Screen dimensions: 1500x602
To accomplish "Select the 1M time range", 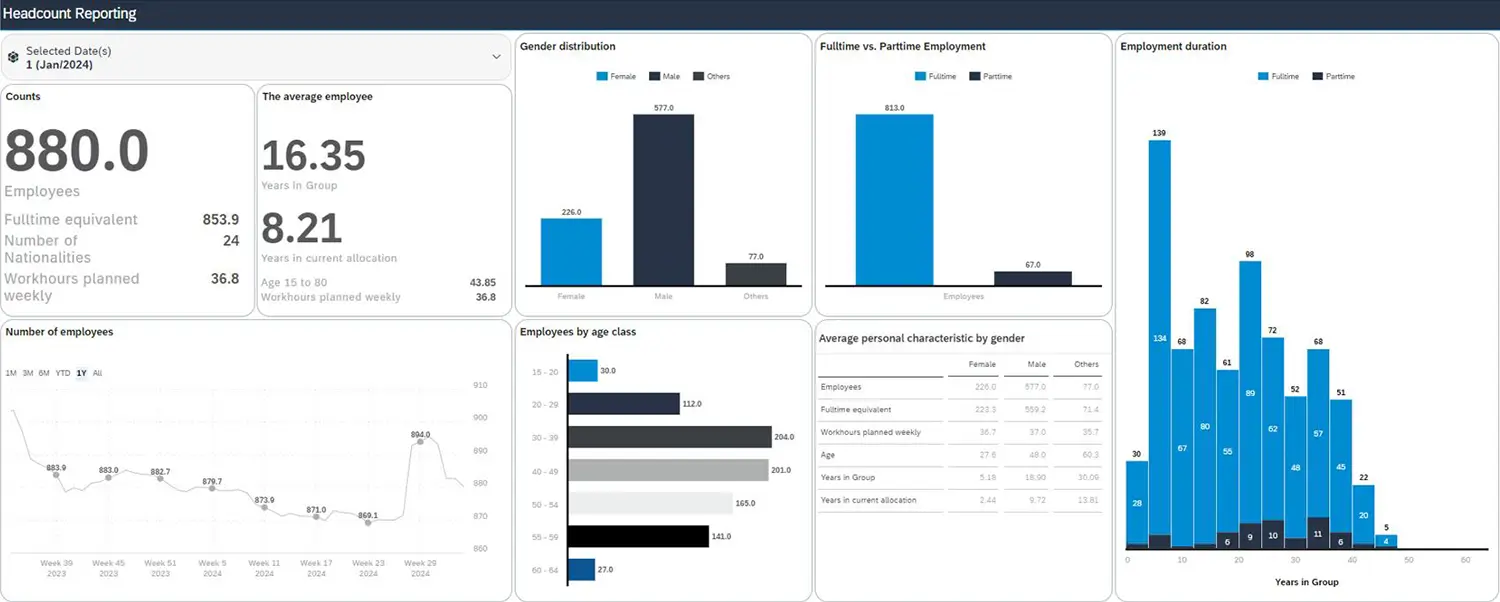I will [11, 373].
